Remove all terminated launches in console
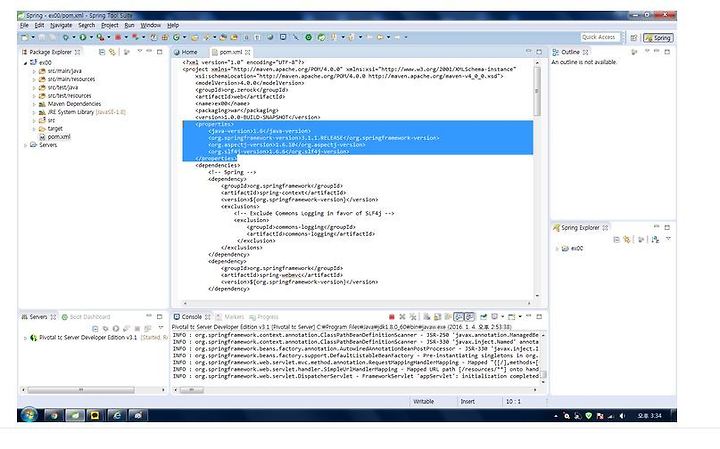This screenshot has width=720, height=449. tap(413, 317)
